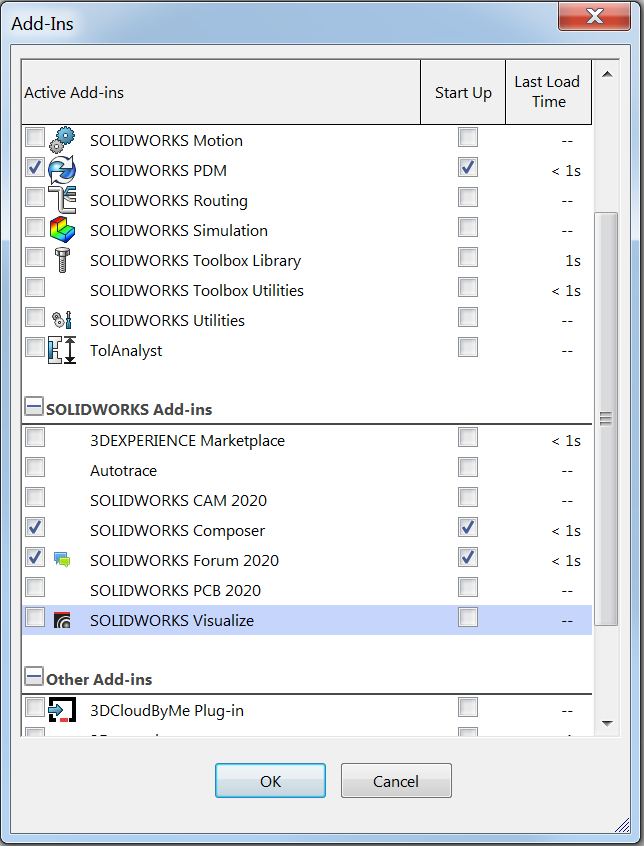The width and height of the screenshot is (644, 846).
Task: Enable the SOLIDWORKS Routing add-in checkbox
Action: 35,197
